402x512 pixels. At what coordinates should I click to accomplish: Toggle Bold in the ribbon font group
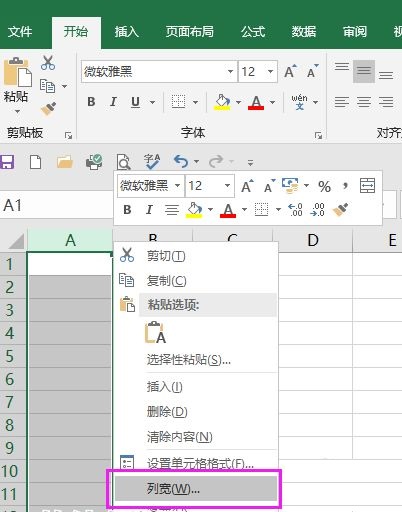pyautogui.click(x=91, y=102)
